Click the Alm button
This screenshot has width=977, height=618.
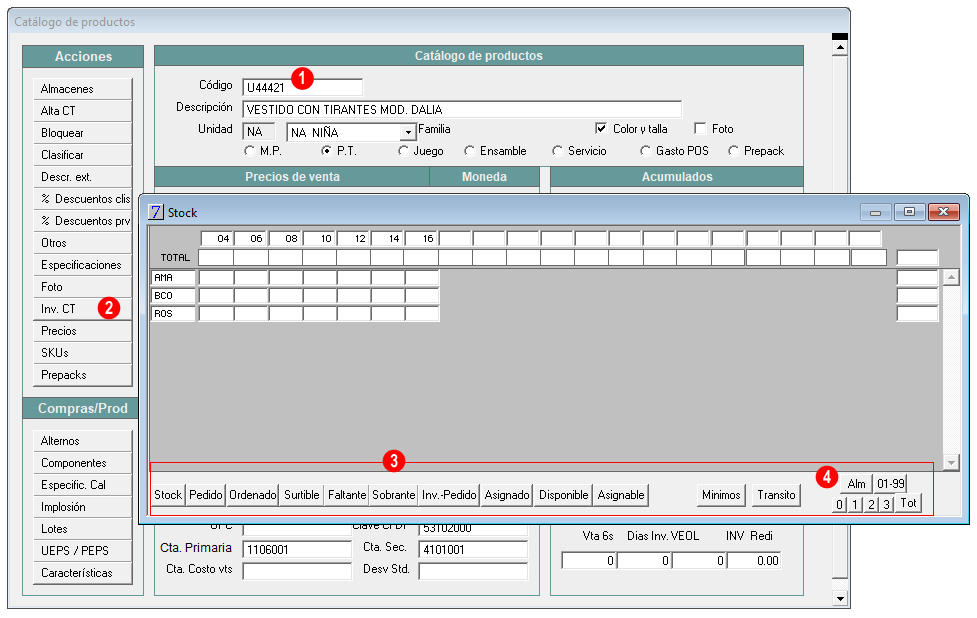856,484
